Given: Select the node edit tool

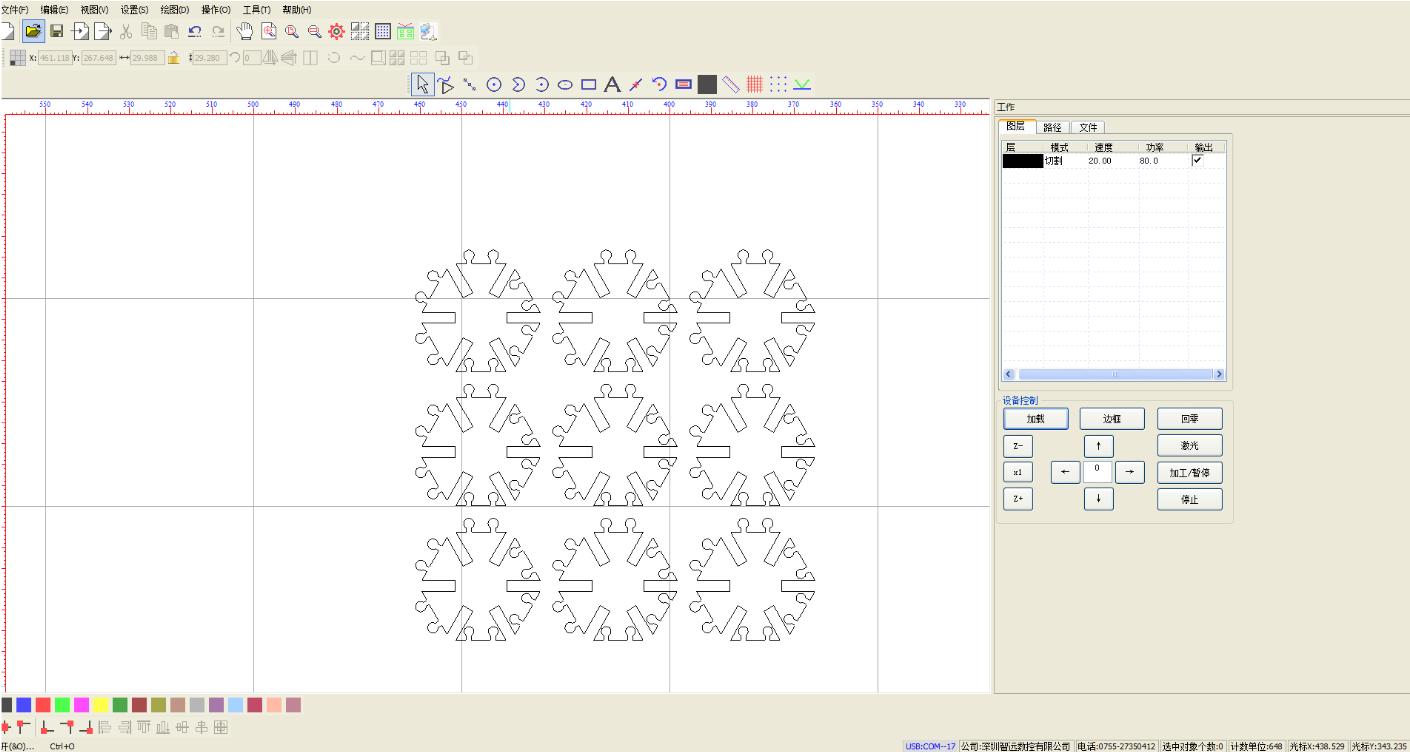Looking at the screenshot, I should click(445, 85).
